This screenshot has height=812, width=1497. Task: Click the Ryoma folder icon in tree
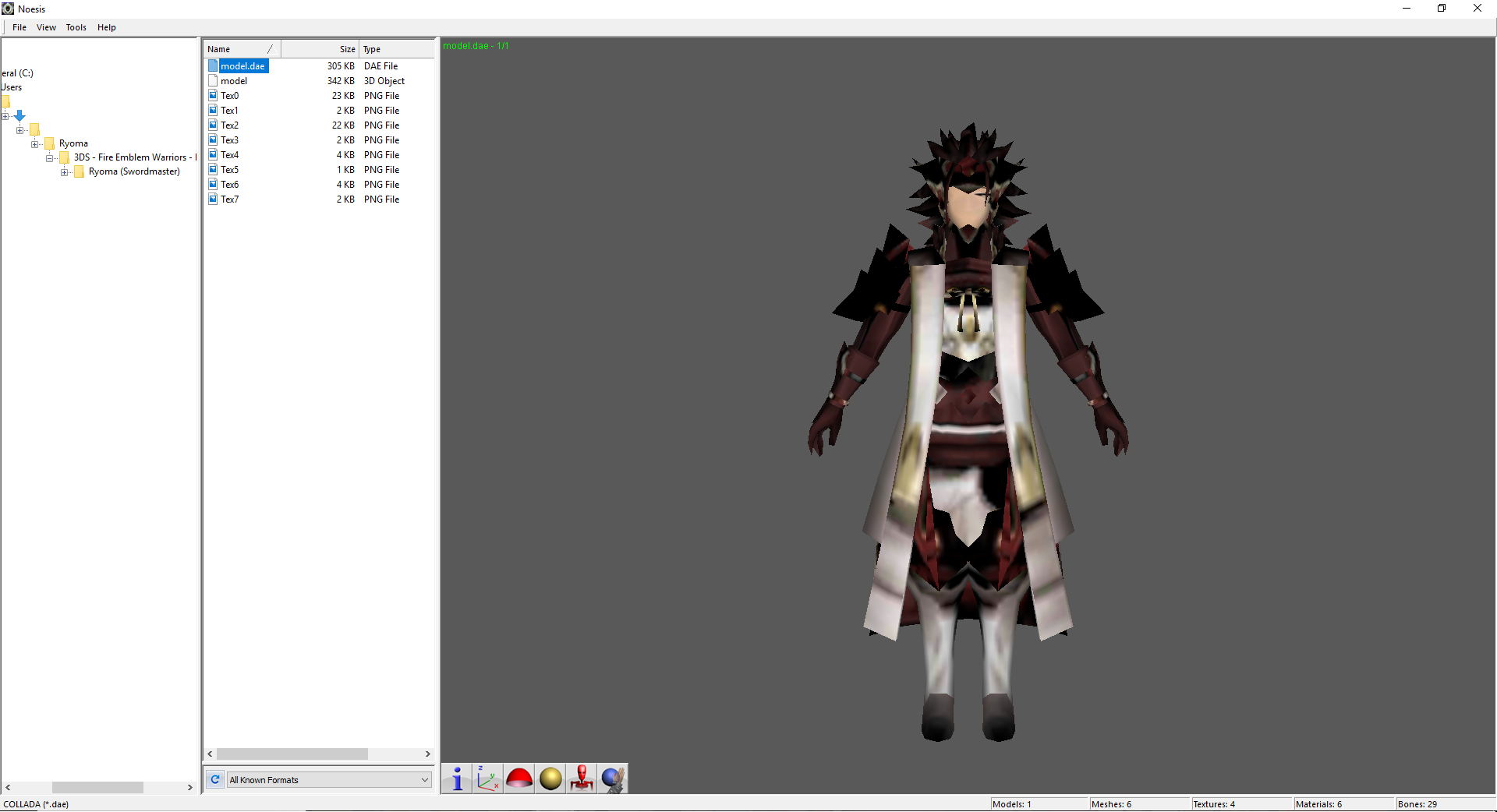(x=49, y=143)
